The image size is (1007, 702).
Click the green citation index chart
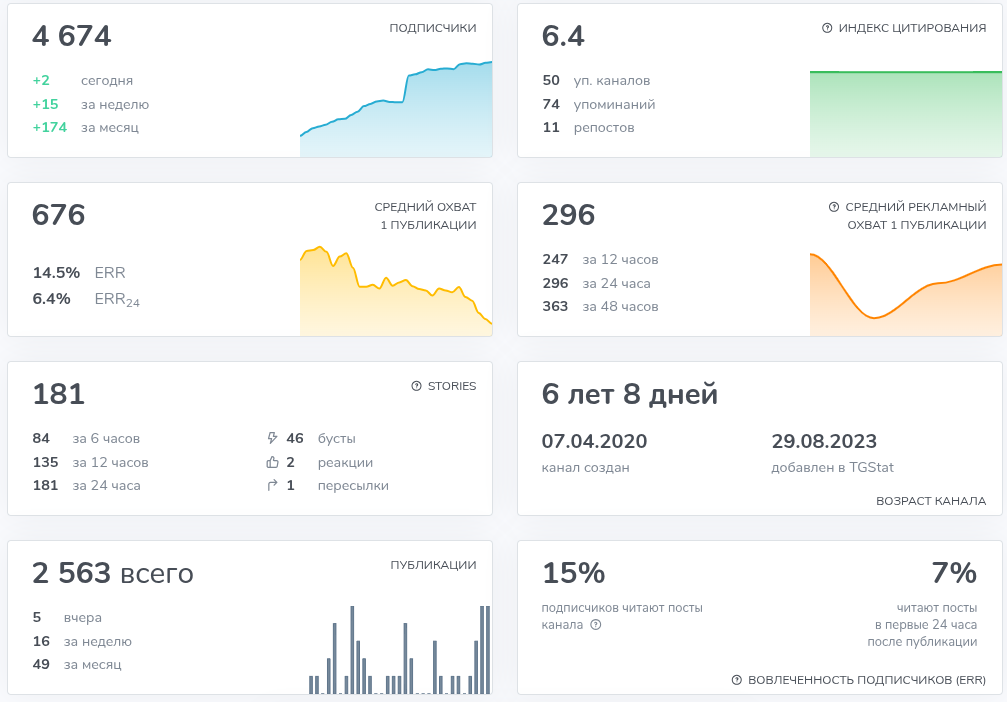click(905, 114)
